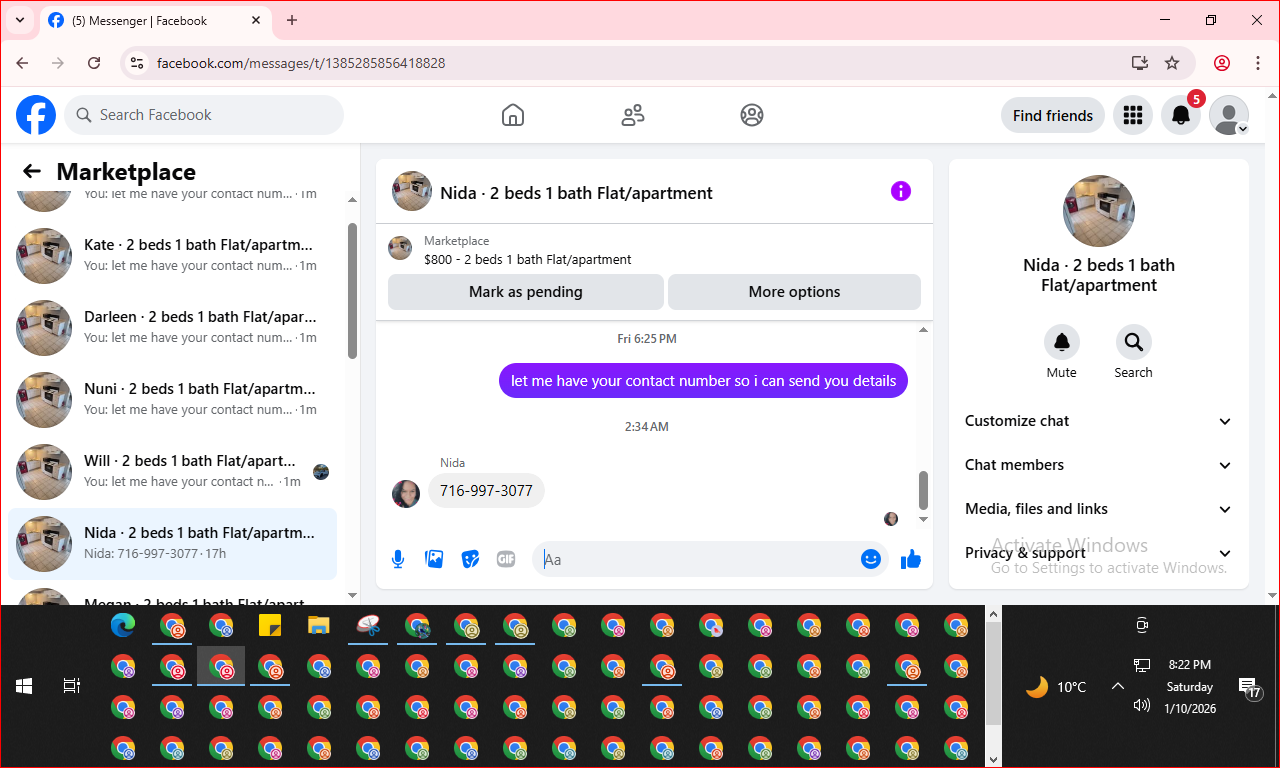This screenshot has width=1280, height=768.
Task: Open Darleen's conversation in the list
Action: click(x=173, y=328)
